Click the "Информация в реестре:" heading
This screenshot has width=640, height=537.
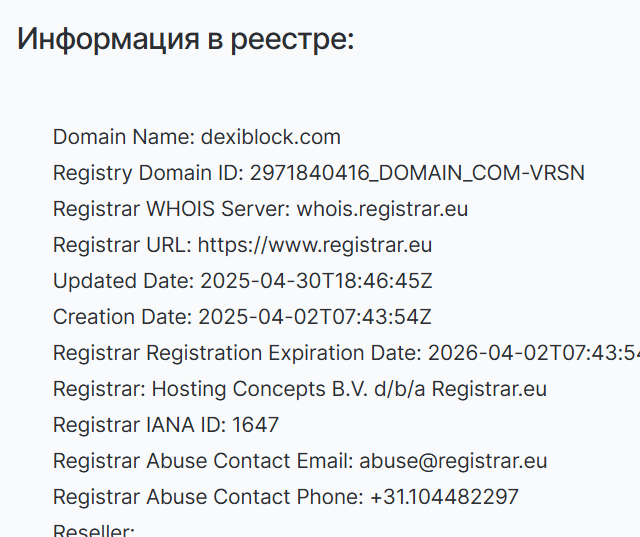(186, 40)
